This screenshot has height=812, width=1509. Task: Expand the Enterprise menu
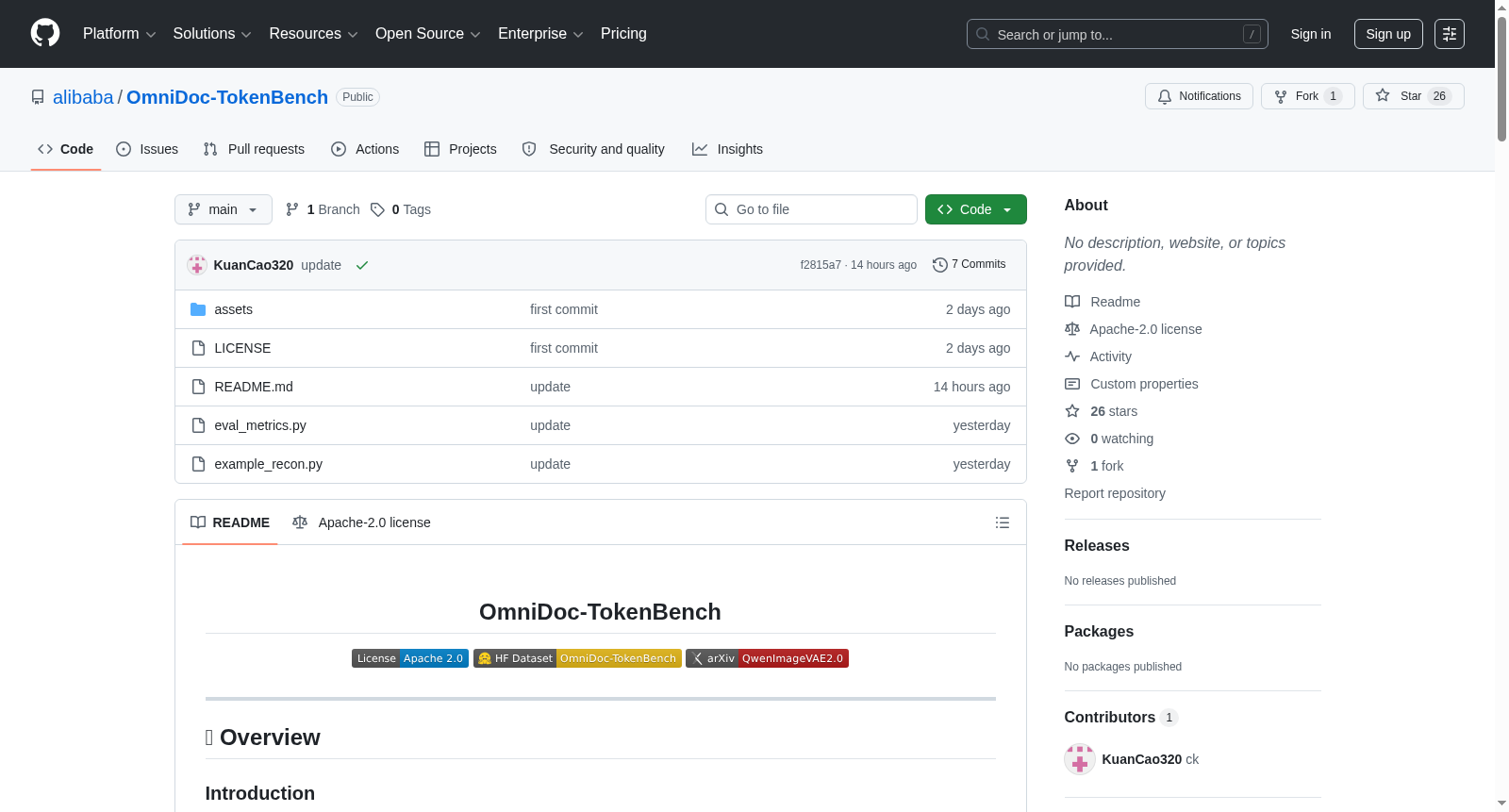[540, 34]
